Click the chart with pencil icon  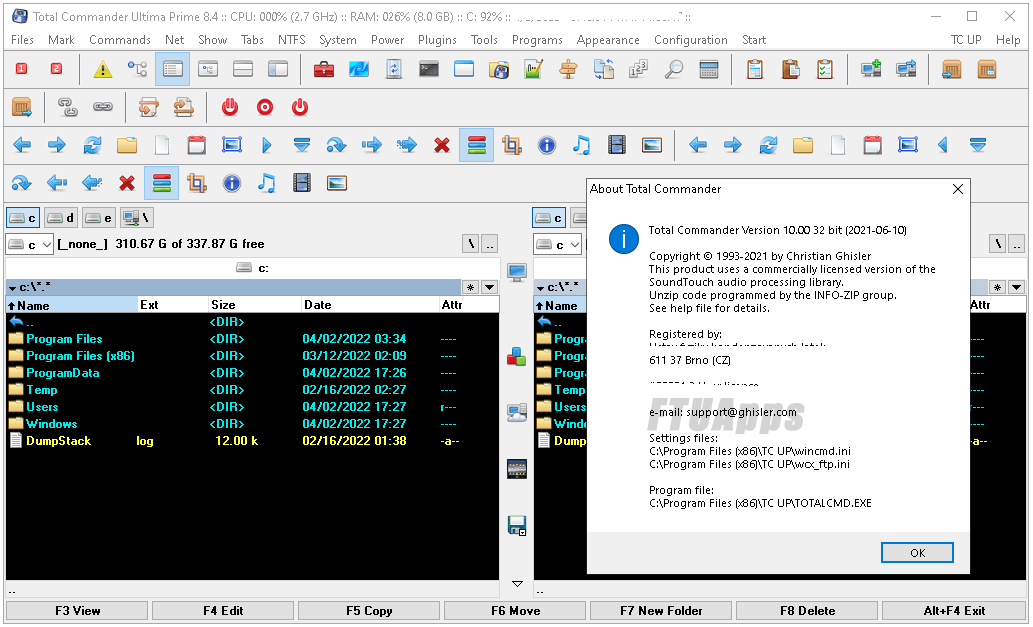pos(533,69)
